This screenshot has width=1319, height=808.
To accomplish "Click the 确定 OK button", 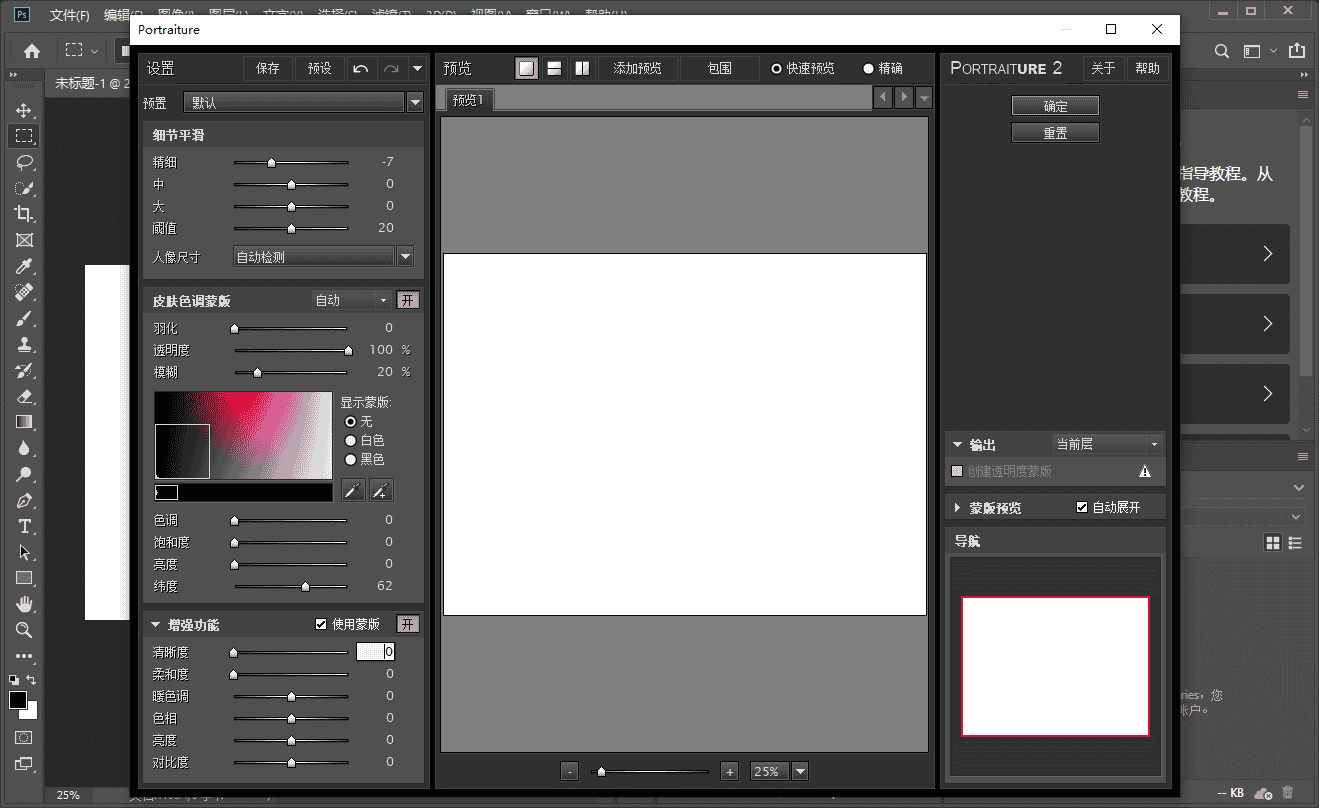I will coord(1055,106).
